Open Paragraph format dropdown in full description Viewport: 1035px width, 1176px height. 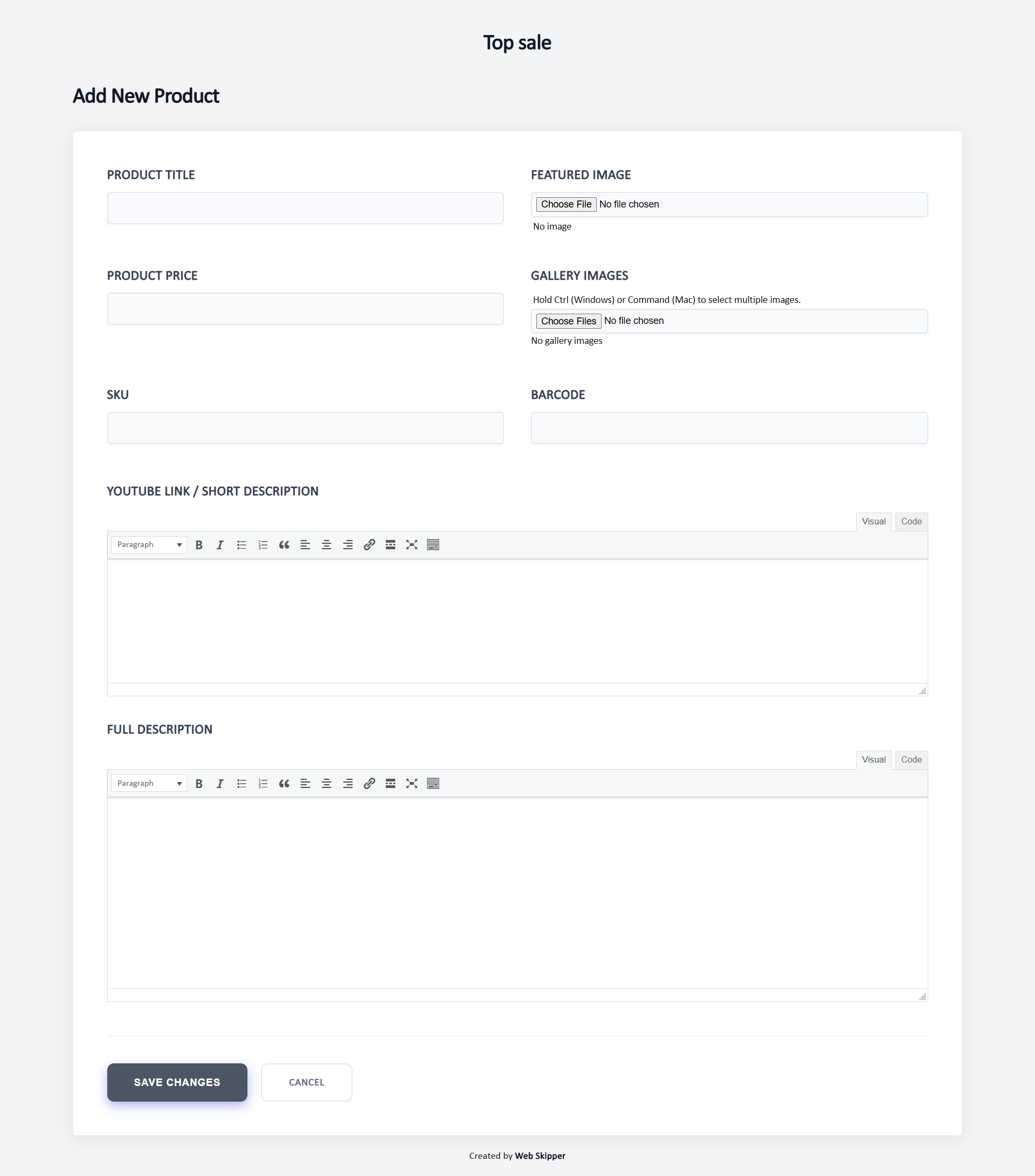point(149,783)
